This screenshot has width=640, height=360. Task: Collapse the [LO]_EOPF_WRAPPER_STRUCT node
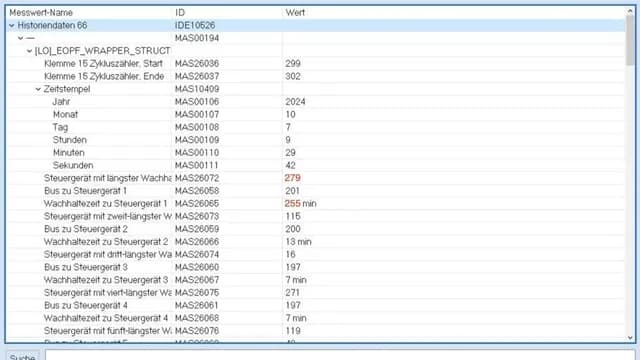pyautogui.click(x=29, y=51)
